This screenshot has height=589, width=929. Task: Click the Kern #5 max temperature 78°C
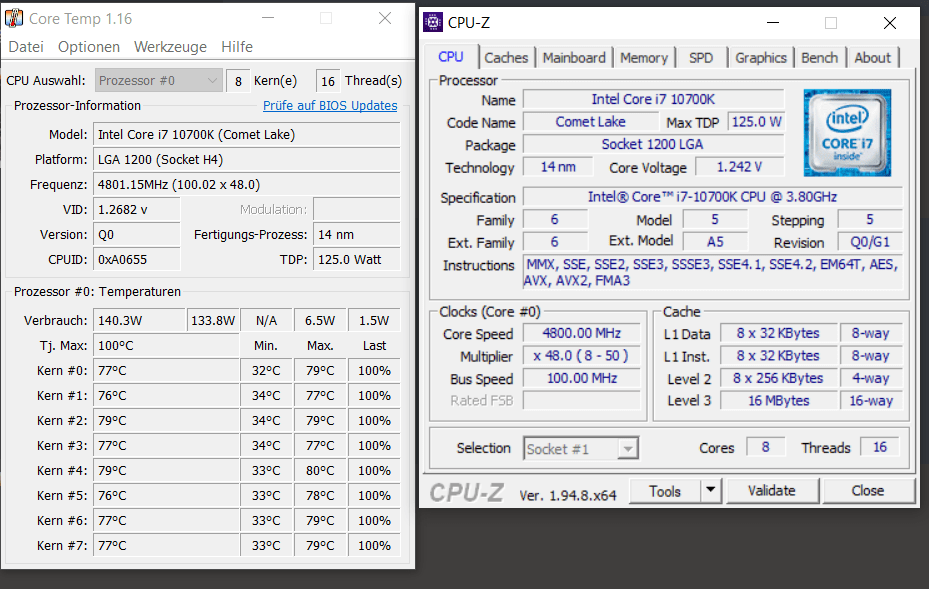[x=321, y=495]
